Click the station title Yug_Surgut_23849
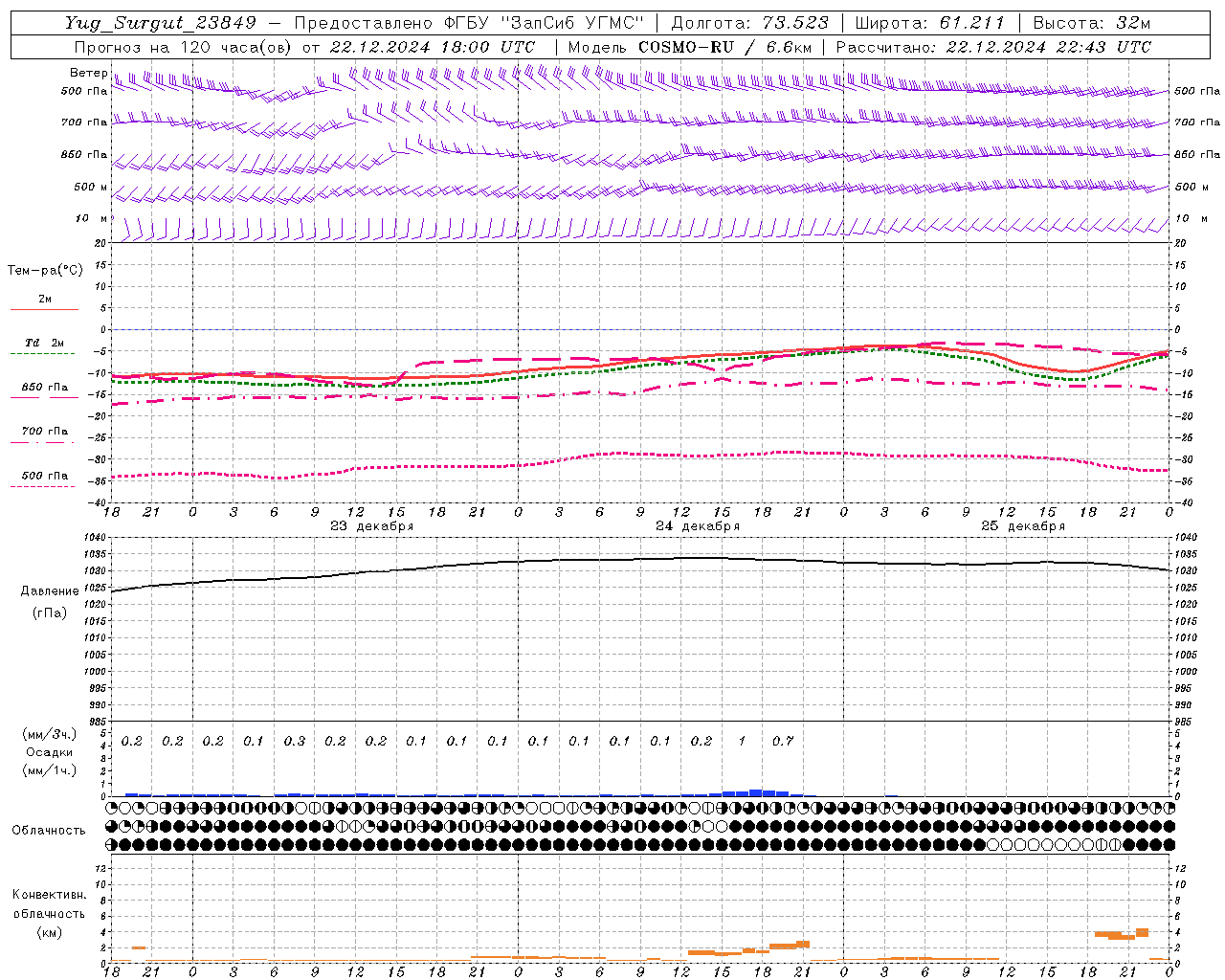 tap(161, 23)
